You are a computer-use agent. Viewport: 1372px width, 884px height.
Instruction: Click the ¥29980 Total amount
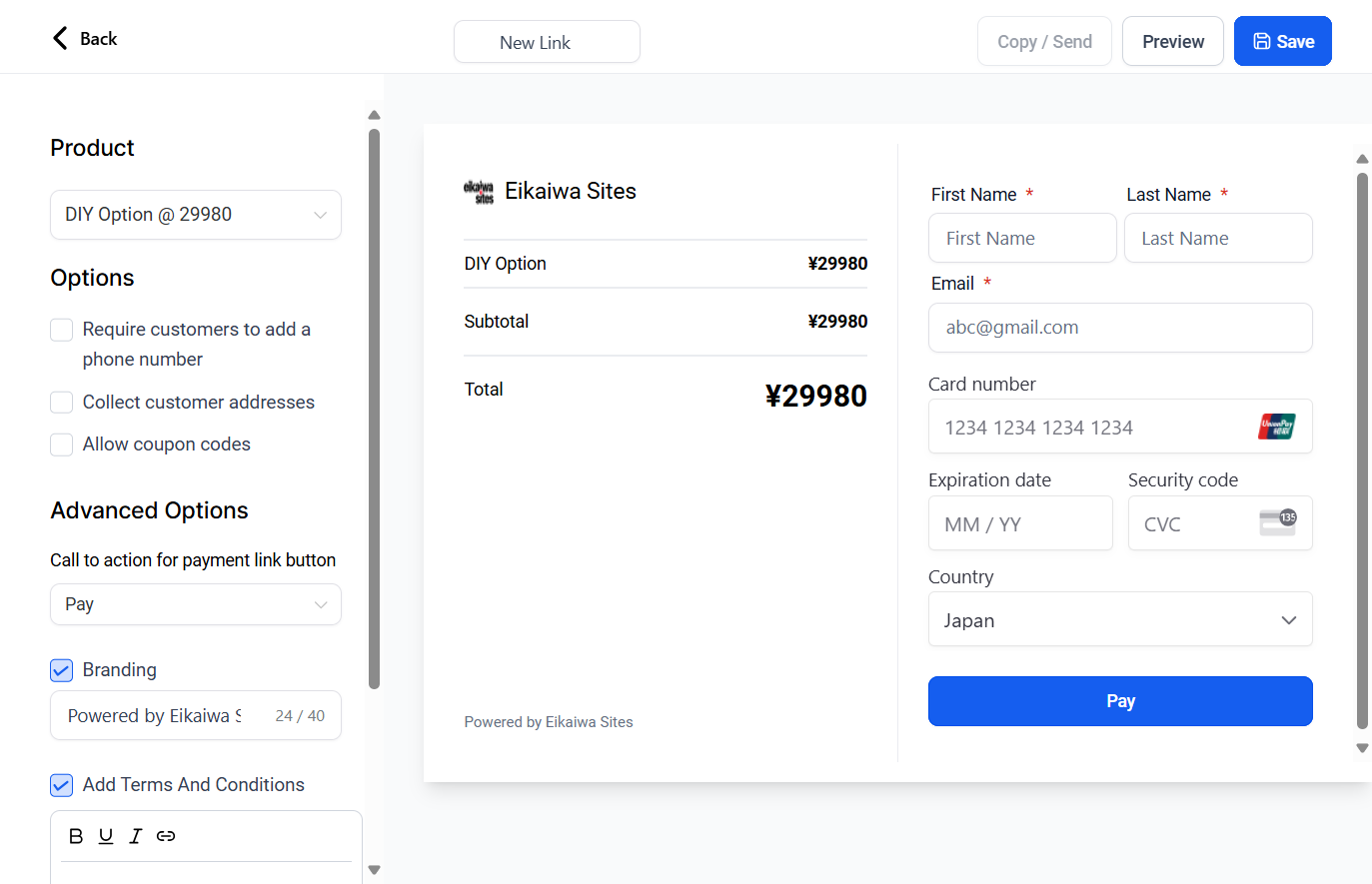click(x=816, y=396)
